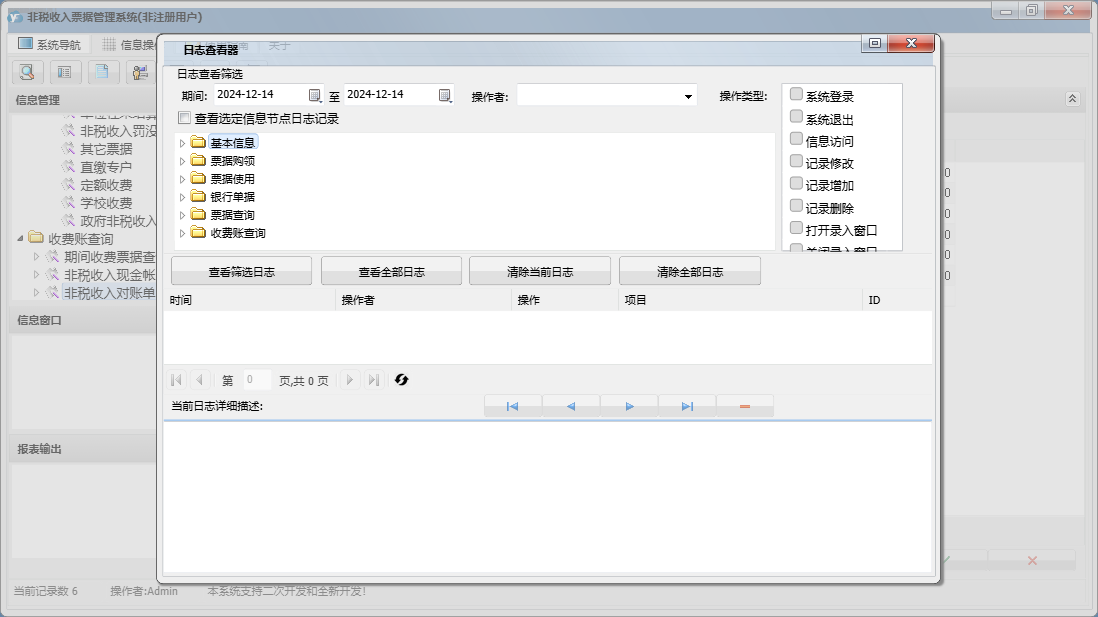Jump to first log detail record
This screenshot has width=1098, height=617.
coord(512,406)
